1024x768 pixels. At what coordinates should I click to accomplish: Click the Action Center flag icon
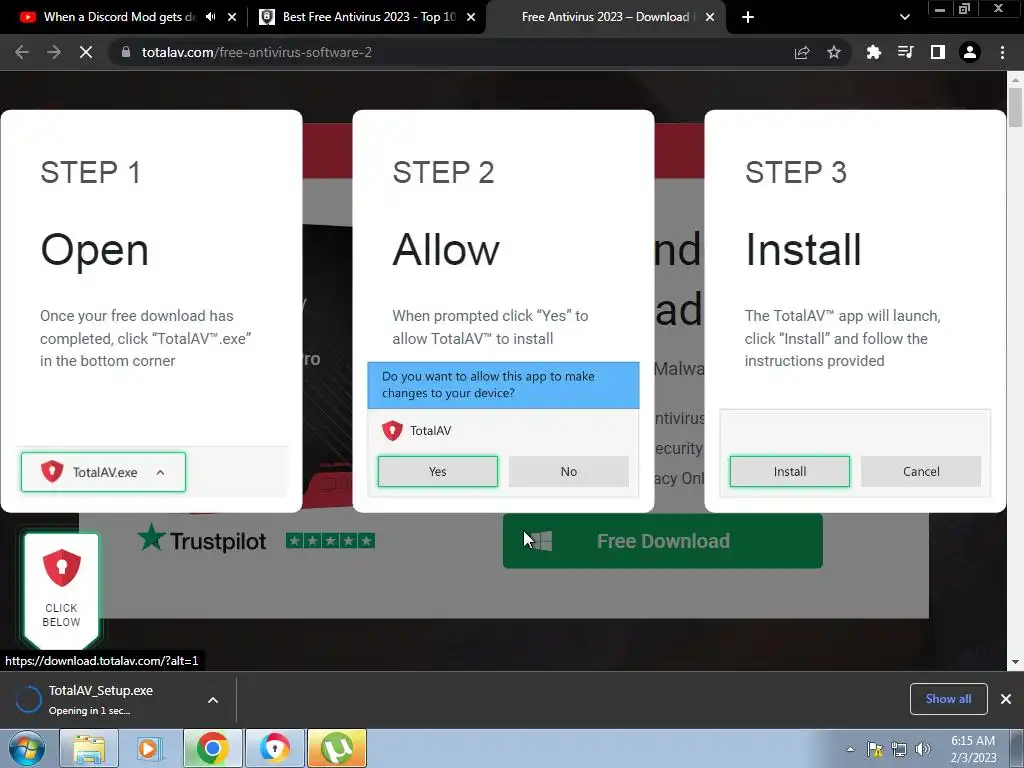click(874, 749)
